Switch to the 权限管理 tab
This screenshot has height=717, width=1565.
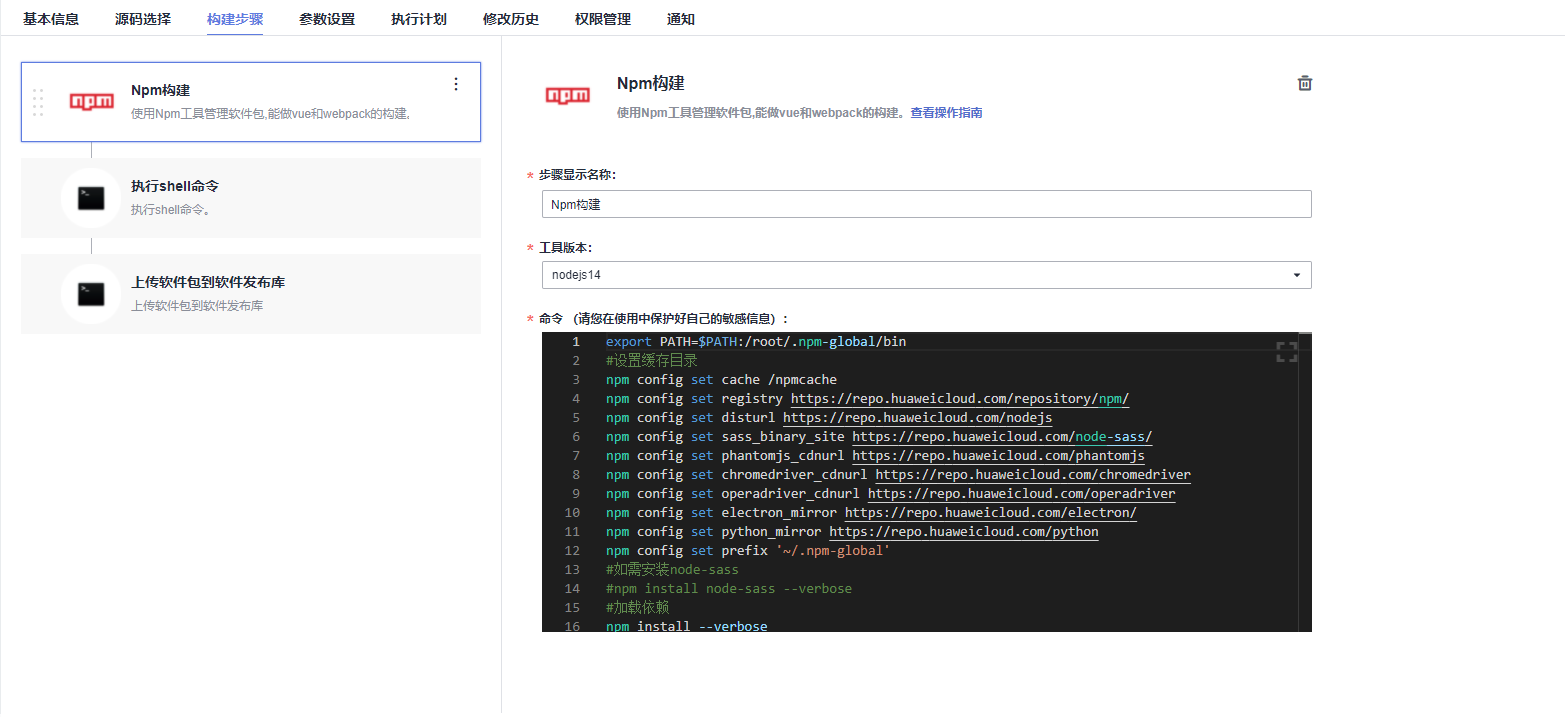603,19
